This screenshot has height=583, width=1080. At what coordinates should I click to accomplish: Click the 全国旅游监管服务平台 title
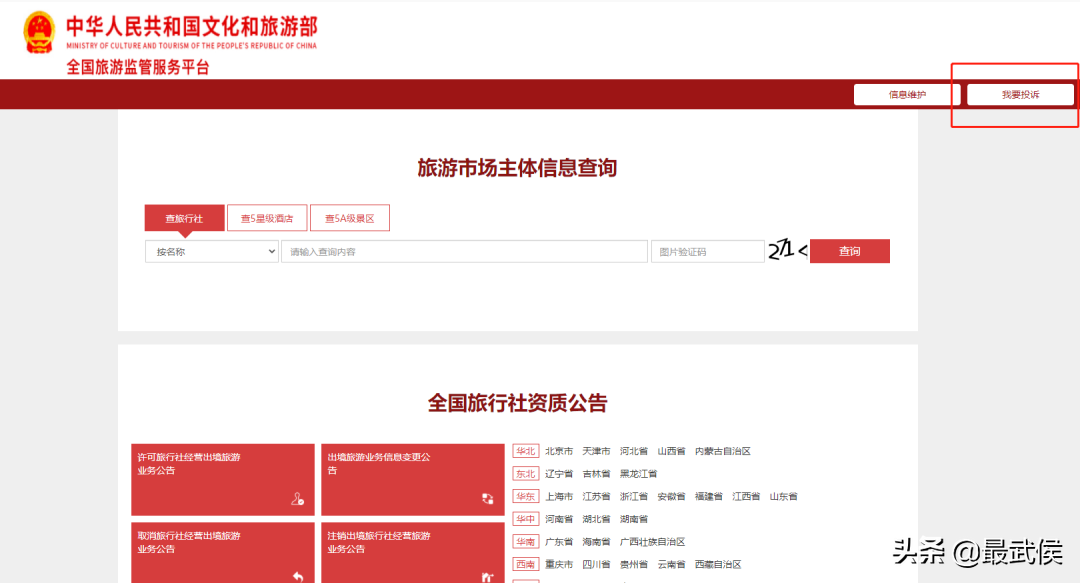pyautogui.click(x=138, y=68)
